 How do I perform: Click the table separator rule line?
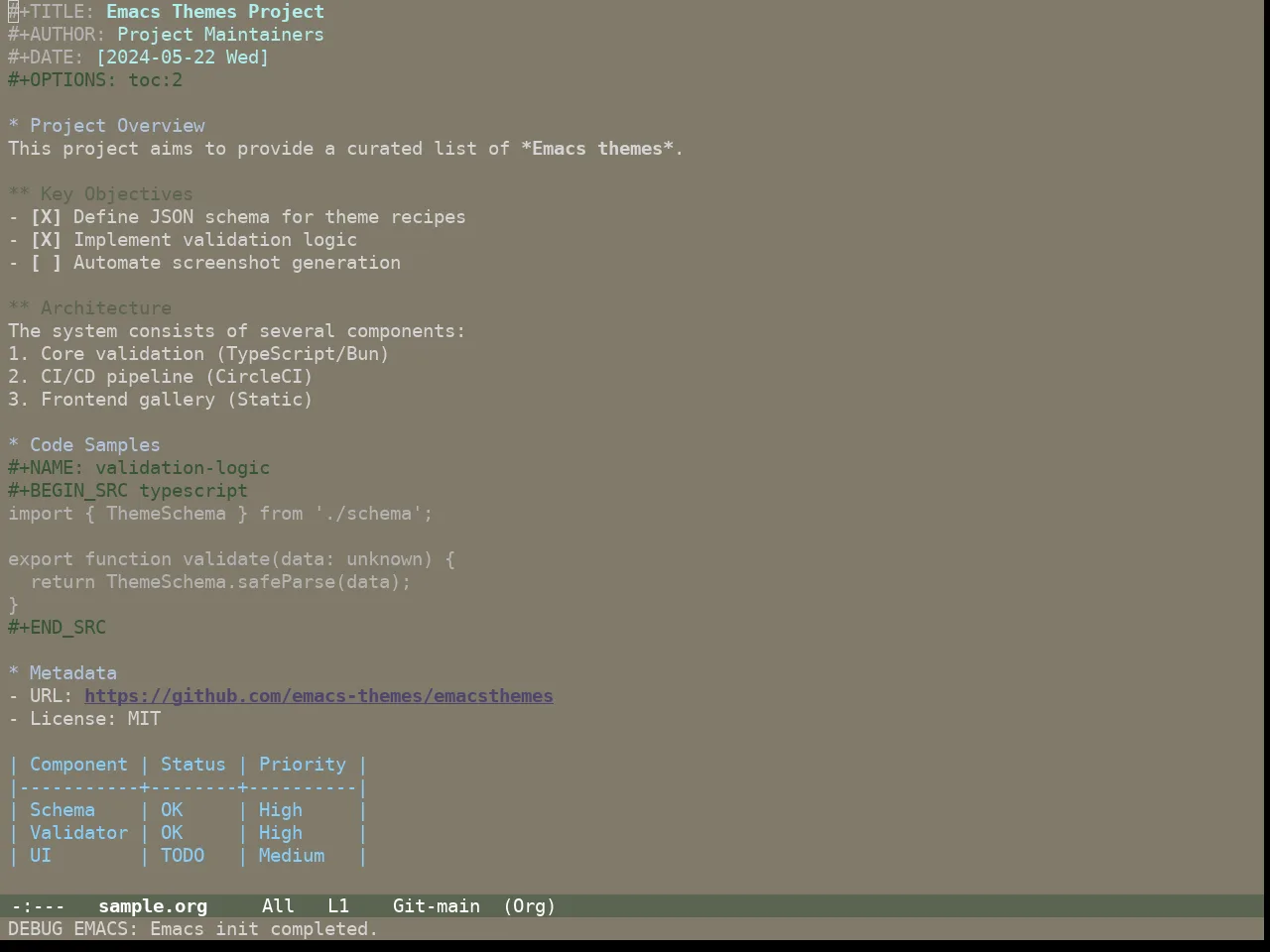coord(189,787)
